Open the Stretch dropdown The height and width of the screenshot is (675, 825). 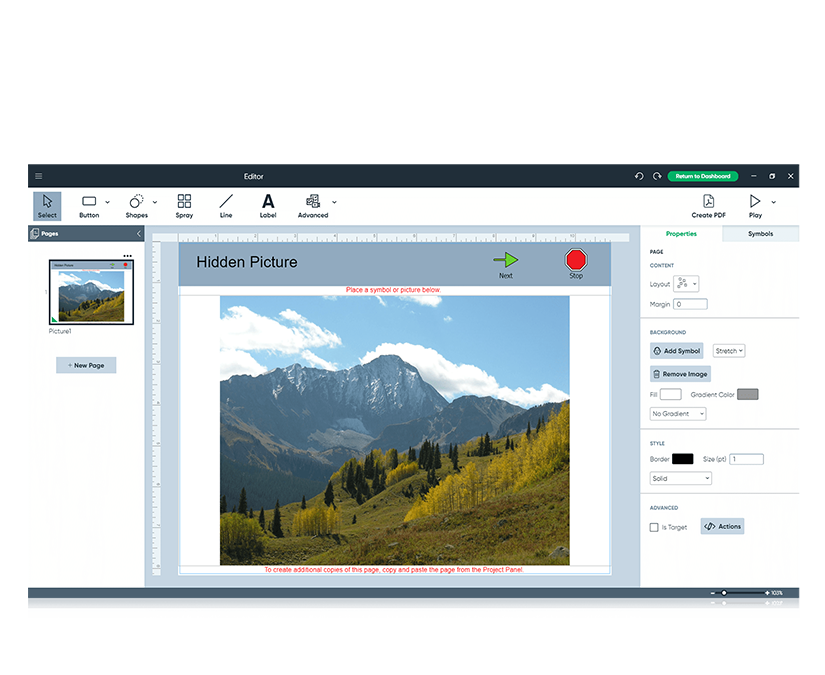(x=729, y=351)
